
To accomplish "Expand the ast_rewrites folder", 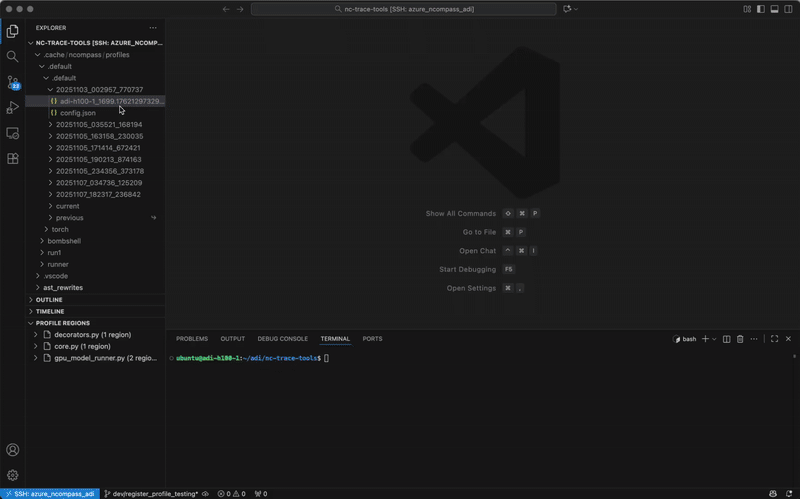I will coord(95,288).
